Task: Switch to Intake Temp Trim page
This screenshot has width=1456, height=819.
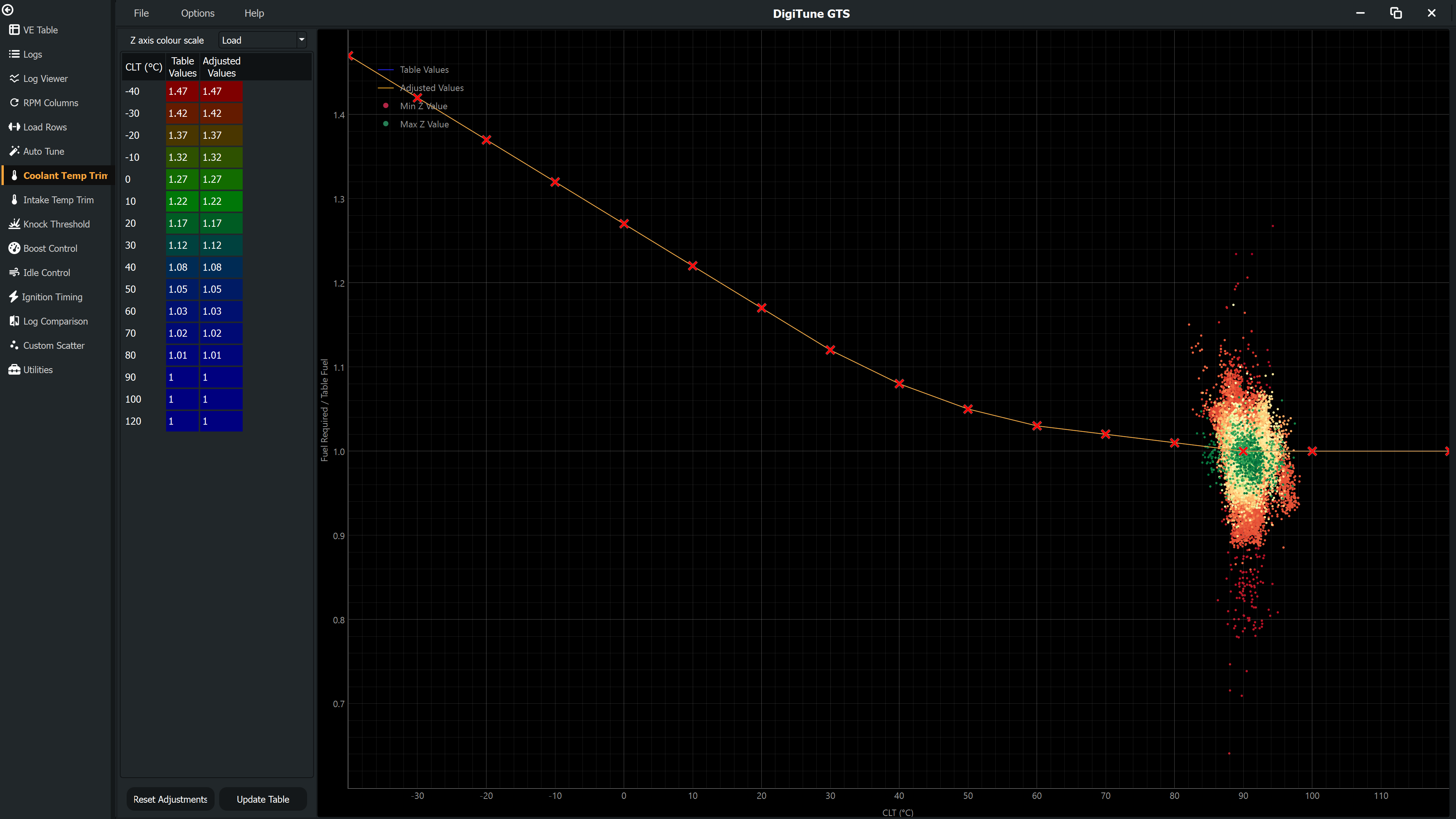Action: click(59, 200)
